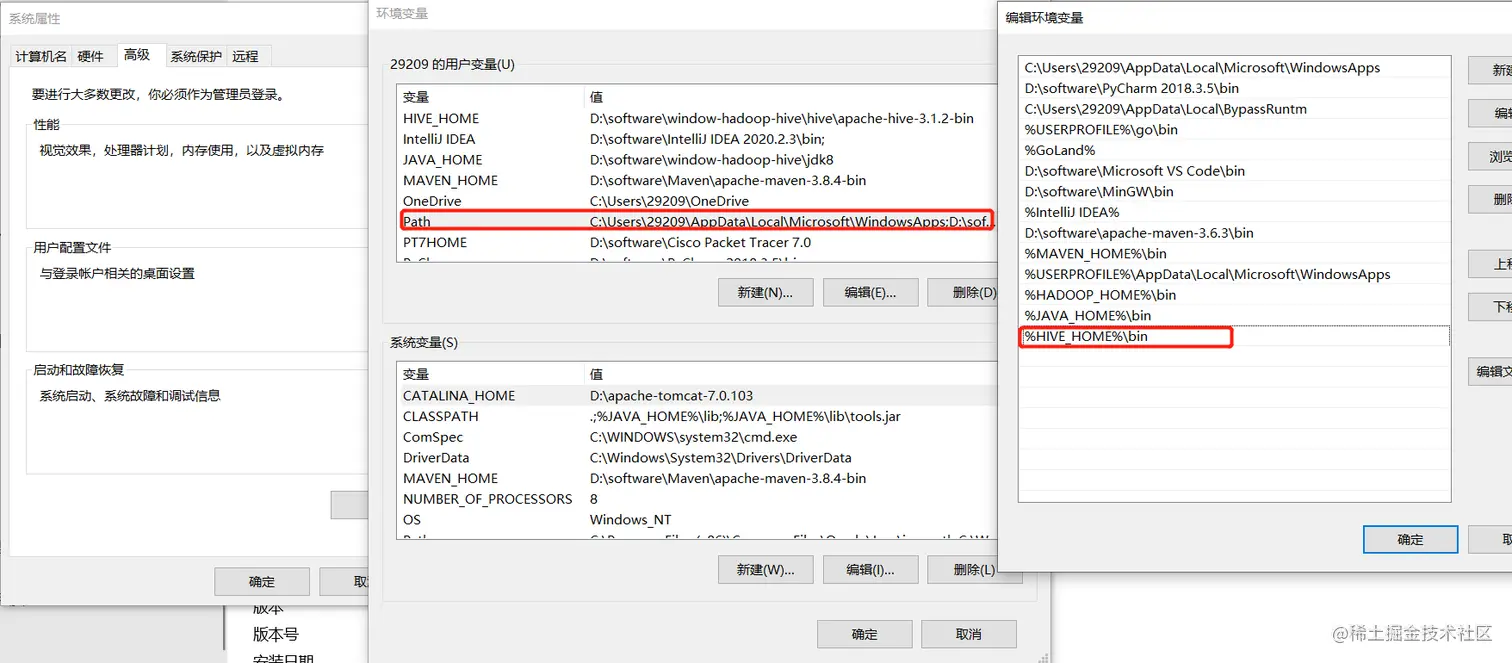Select the MAVEN_HOME user variable row

pos(697,180)
